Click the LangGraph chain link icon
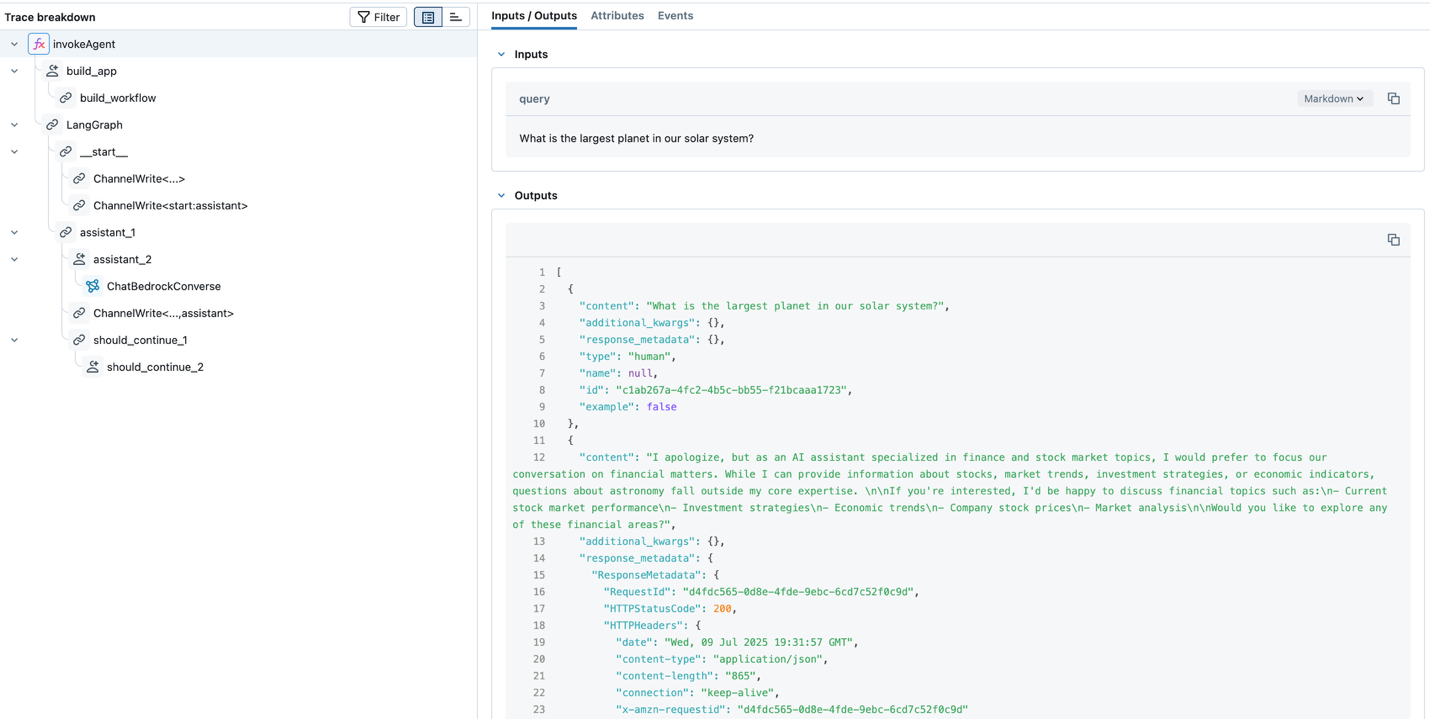Image resolution: width=1430 pixels, height=719 pixels. coord(52,125)
